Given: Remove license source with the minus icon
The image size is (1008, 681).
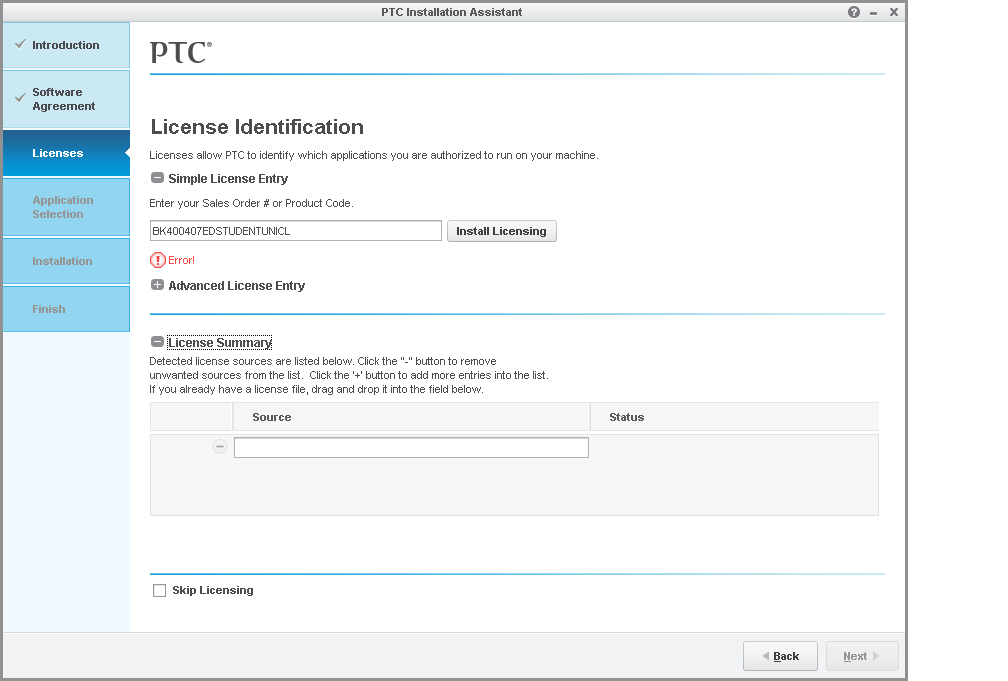Looking at the screenshot, I should click(220, 446).
